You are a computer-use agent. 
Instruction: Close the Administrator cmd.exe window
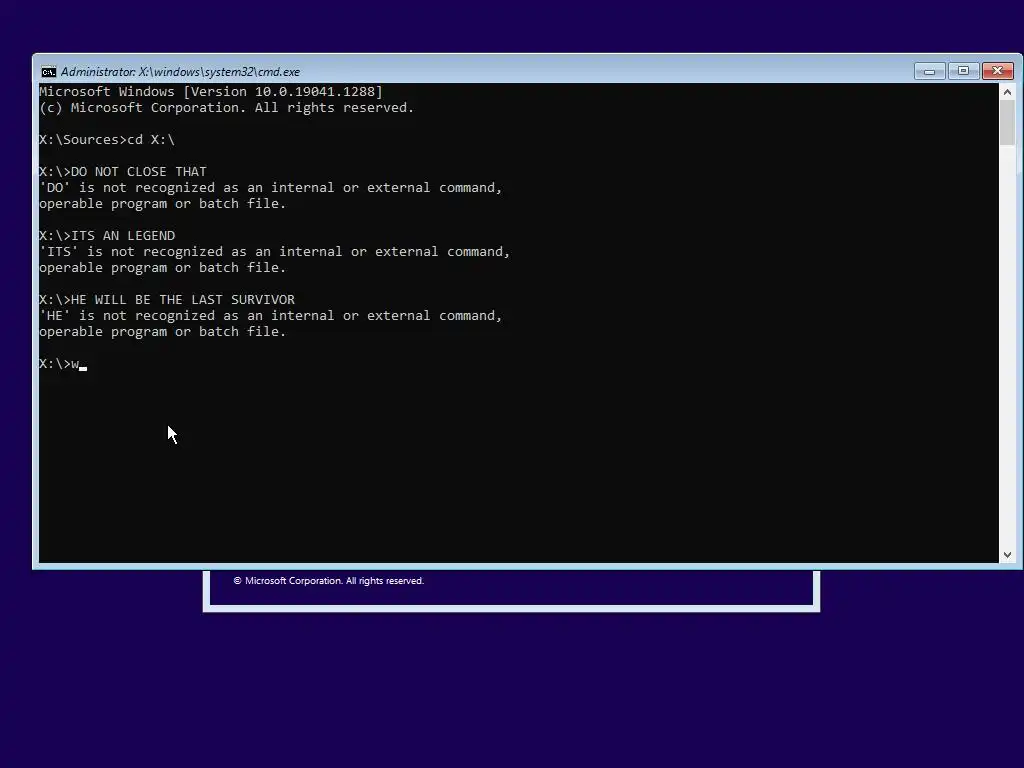(x=998, y=71)
